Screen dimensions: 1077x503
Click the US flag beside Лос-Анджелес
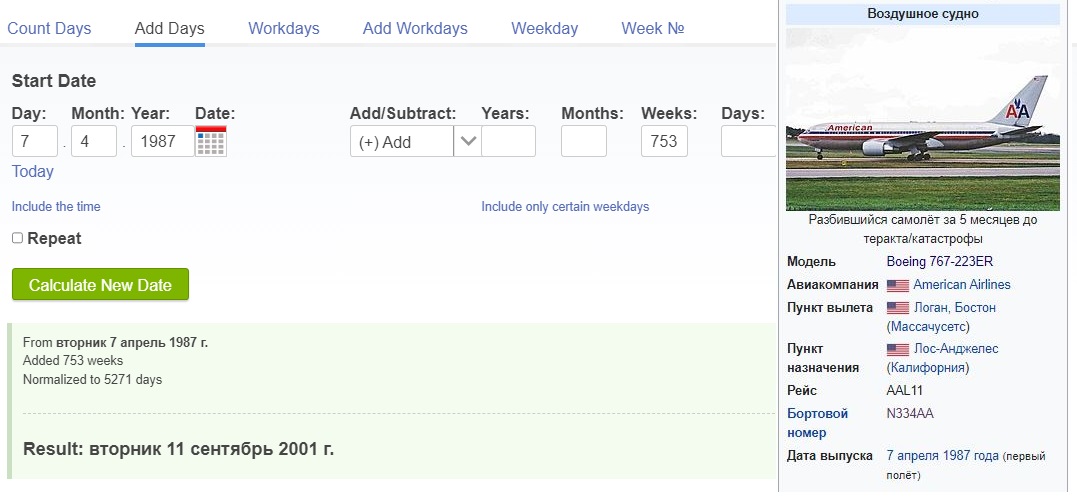(x=898, y=349)
